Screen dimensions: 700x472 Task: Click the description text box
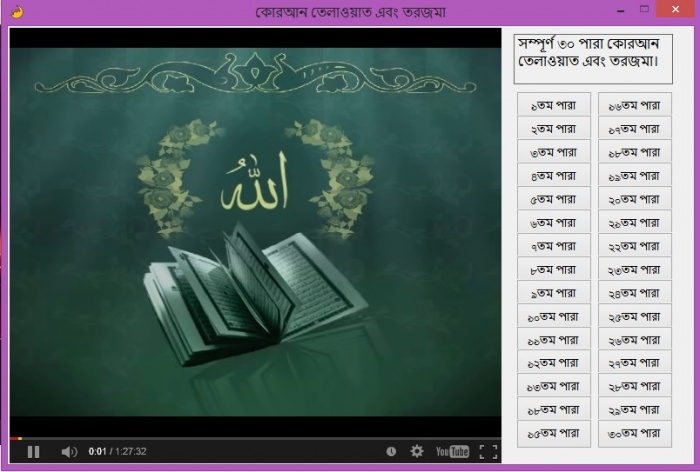tap(593, 59)
